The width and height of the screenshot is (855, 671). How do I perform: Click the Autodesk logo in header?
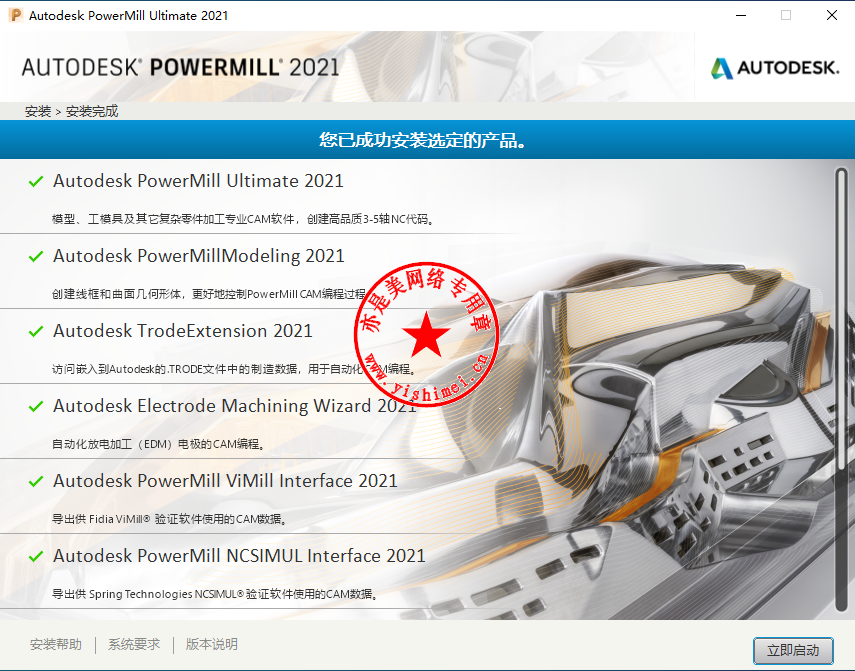[x=775, y=68]
